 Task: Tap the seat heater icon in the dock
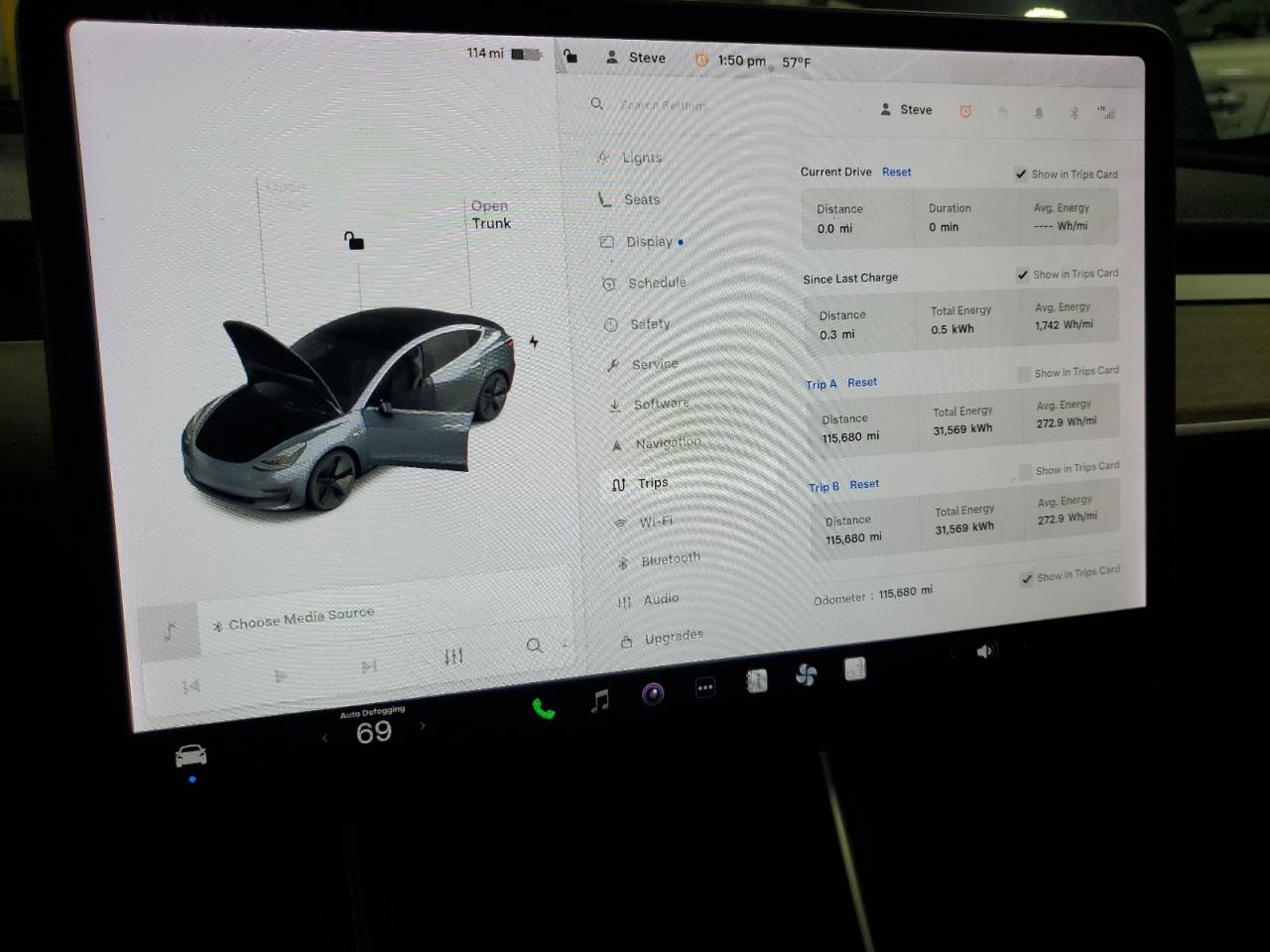tap(756, 680)
